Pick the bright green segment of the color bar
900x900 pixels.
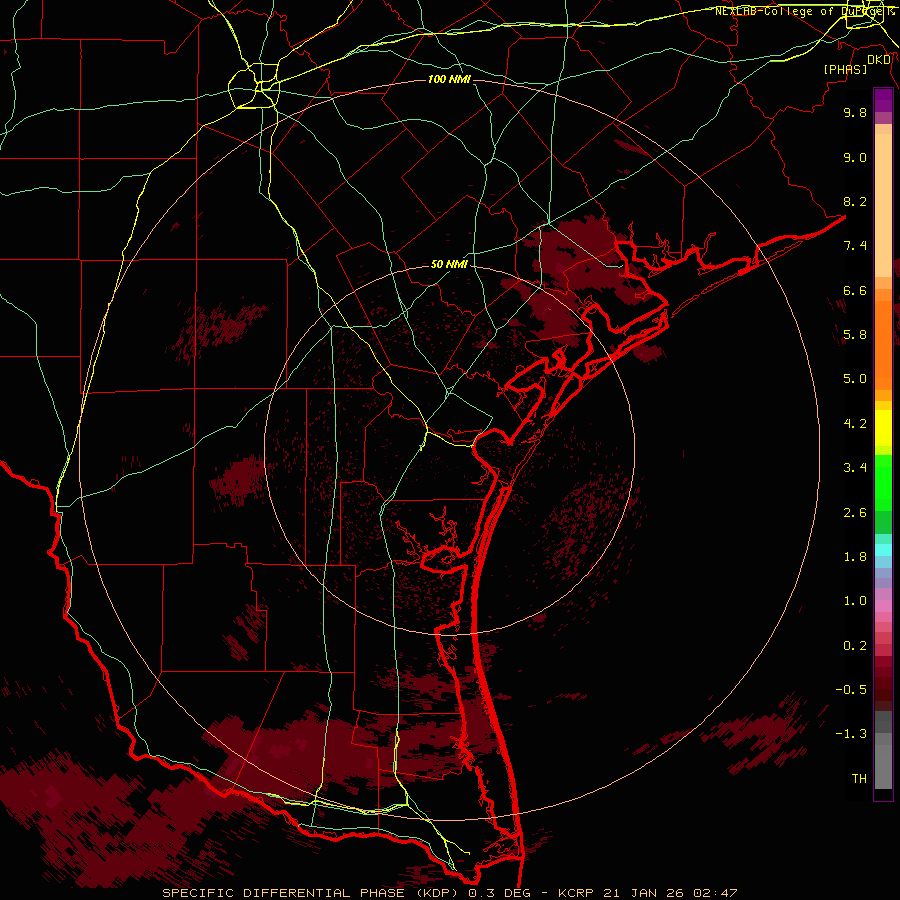tap(883, 484)
